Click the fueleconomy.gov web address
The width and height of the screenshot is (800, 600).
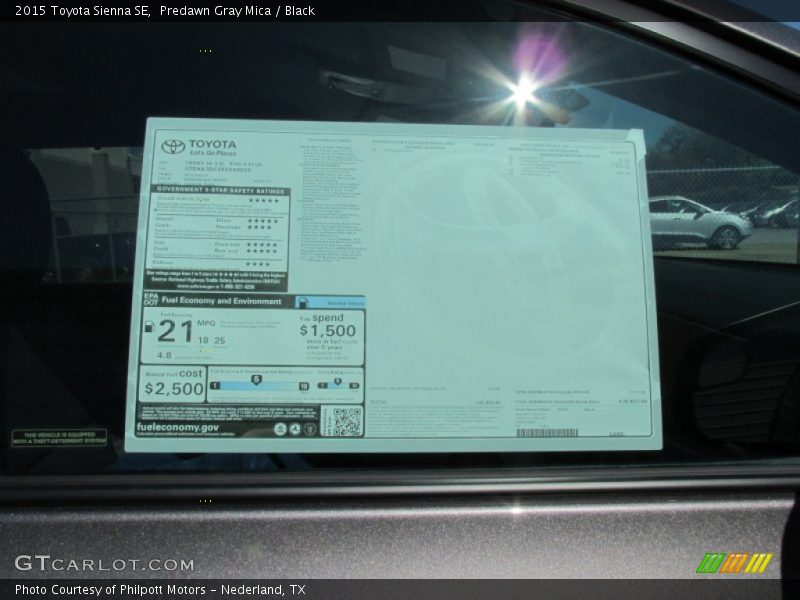178,428
